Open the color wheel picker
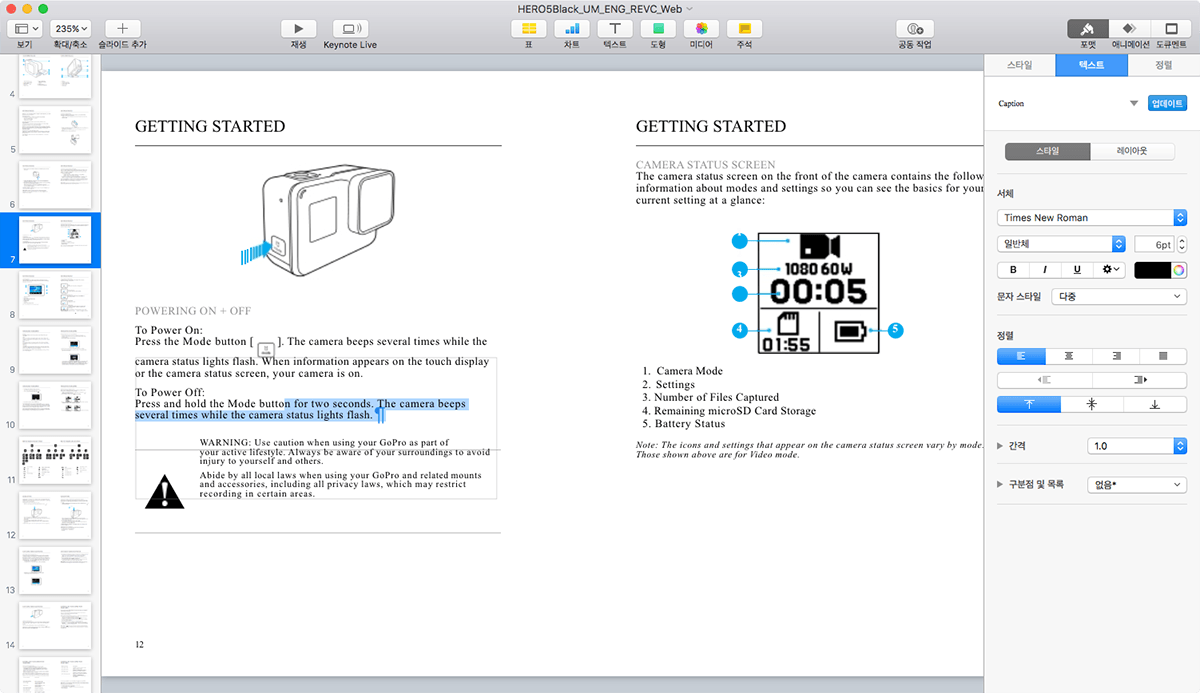Image resolution: width=1200 pixels, height=693 pixels. (1180, 270)
